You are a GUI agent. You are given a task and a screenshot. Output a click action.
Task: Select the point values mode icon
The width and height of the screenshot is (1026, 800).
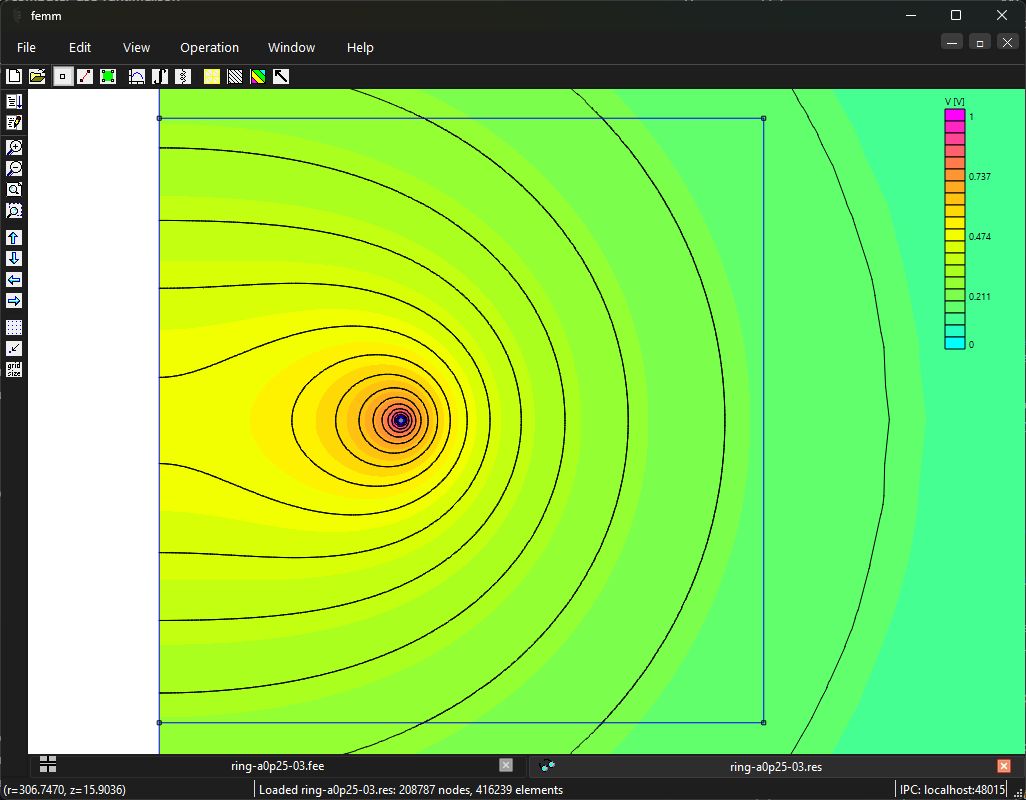coord(63,77)
